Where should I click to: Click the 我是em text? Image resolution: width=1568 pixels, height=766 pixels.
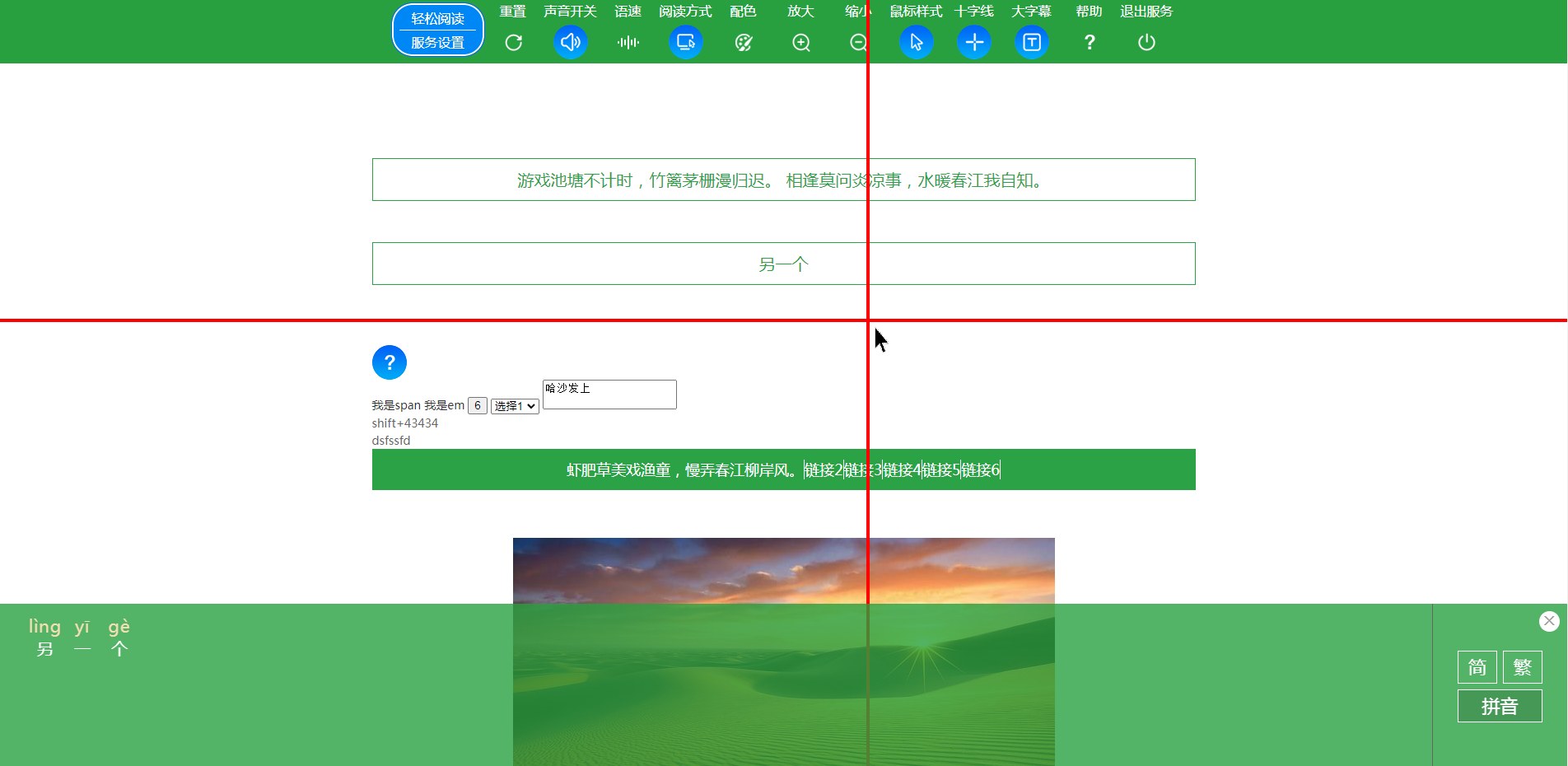[x=444, y=405]
